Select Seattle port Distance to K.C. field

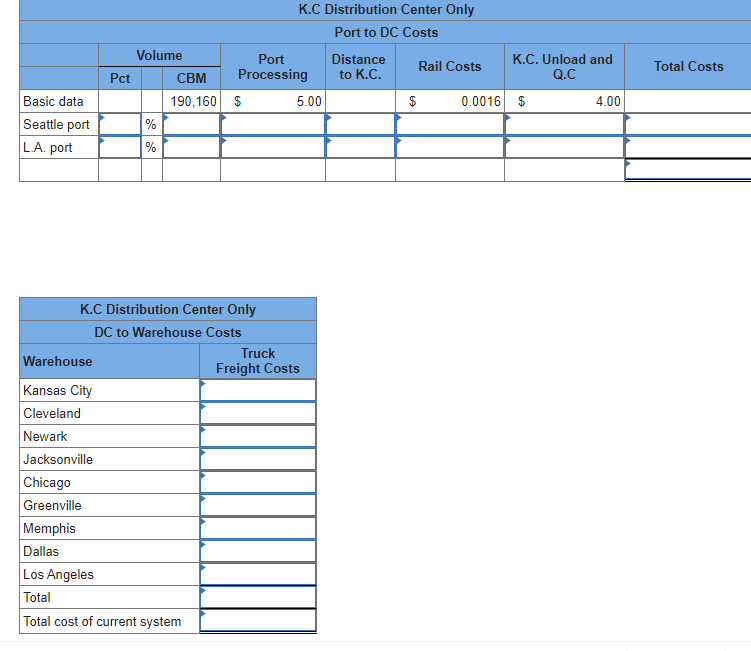point(360,124)
